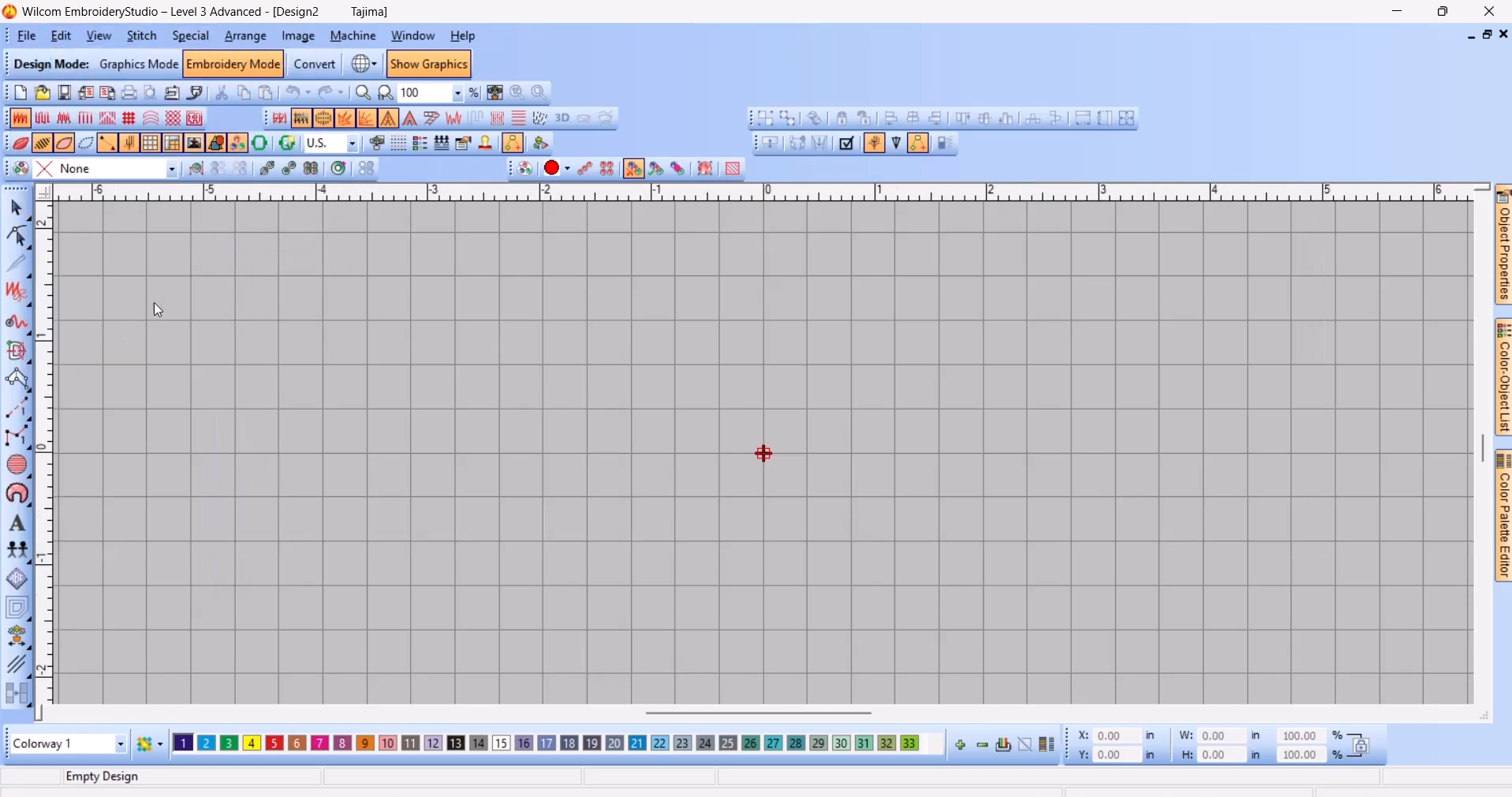
Task: Toggle the Show Graphics button
Action: pos(430,65)
